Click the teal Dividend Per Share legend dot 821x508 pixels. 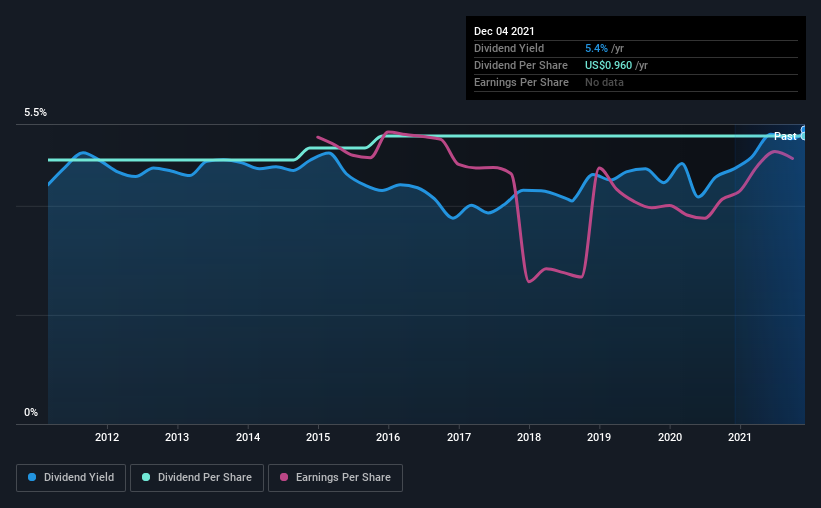(x=145, y=478)
